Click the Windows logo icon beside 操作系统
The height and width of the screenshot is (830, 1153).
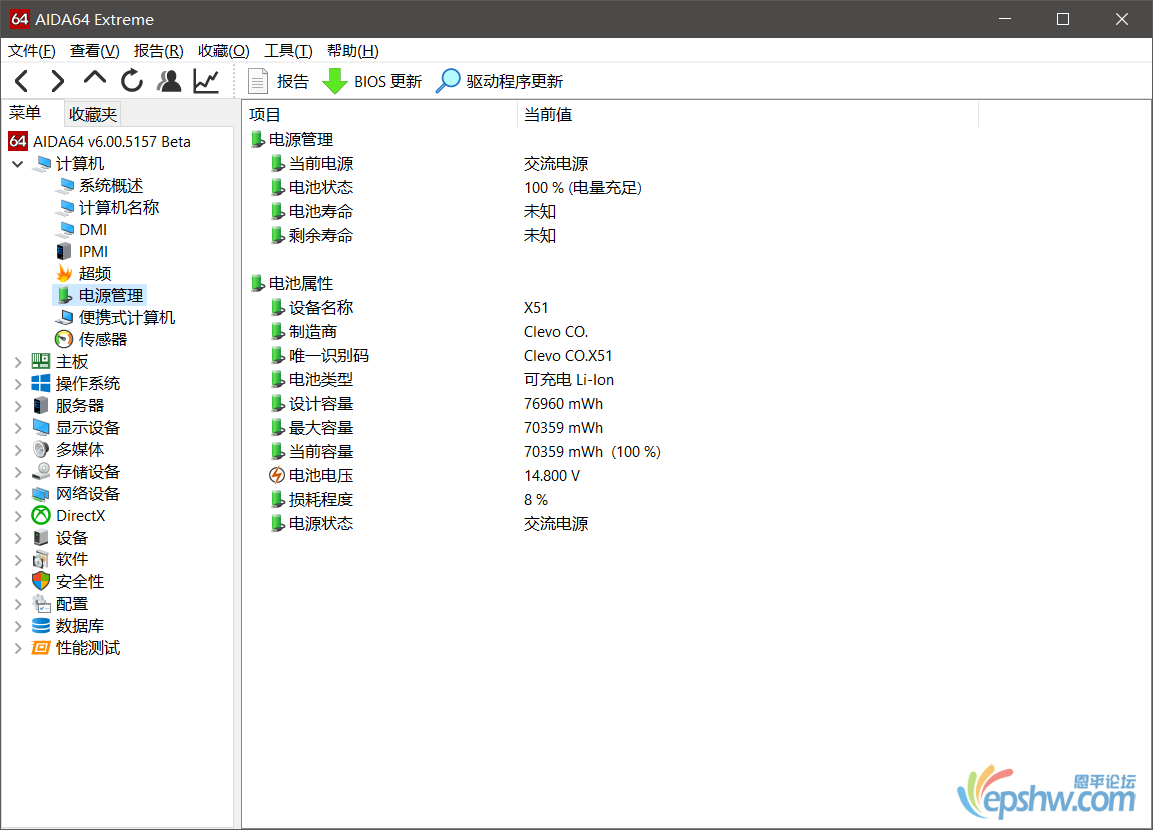41,383
